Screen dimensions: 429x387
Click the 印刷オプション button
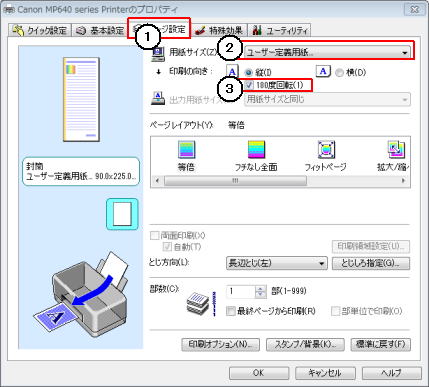coord(220,344)
